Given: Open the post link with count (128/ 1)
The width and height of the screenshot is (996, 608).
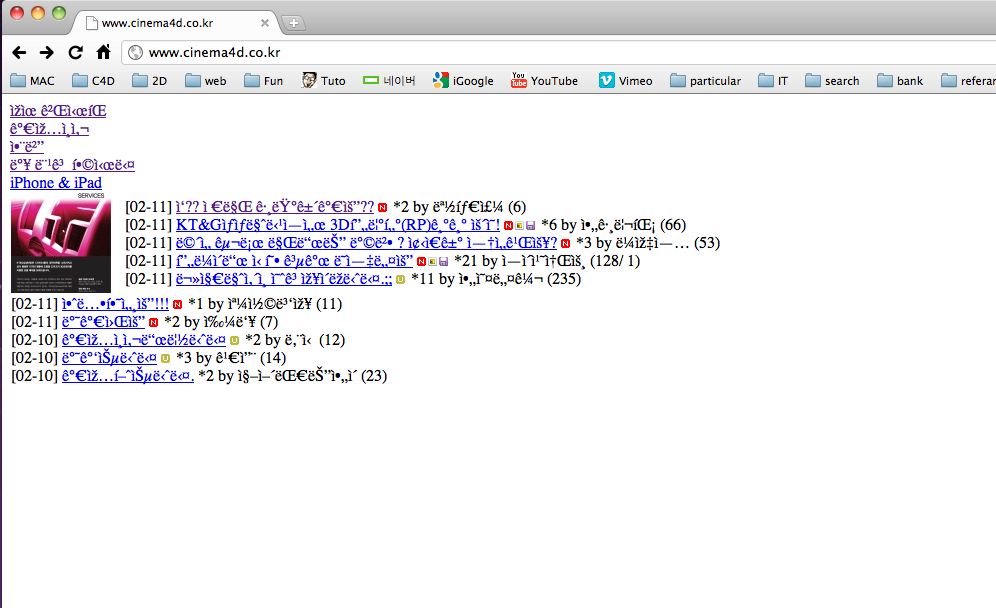Looking at the screenshot, I should coord(295,260).
